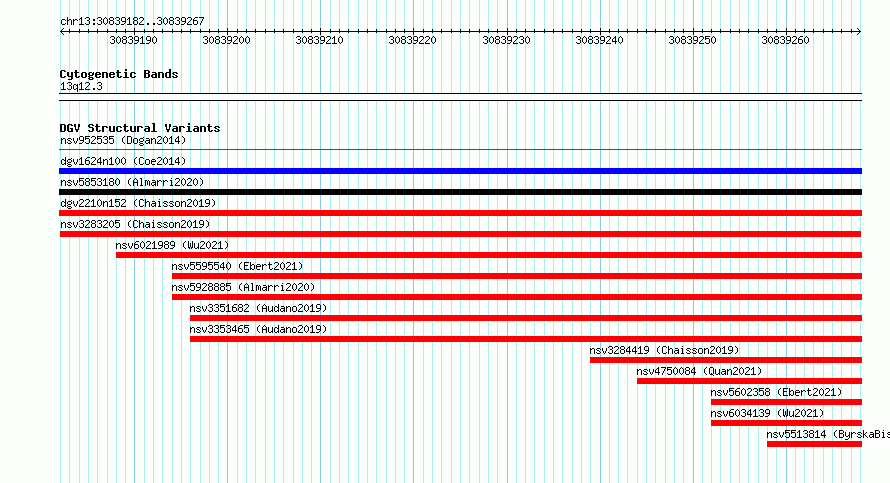Screen dimensions: 890x483
Task: Click the red bar under nsv6034139
Action: click(786, 423)
